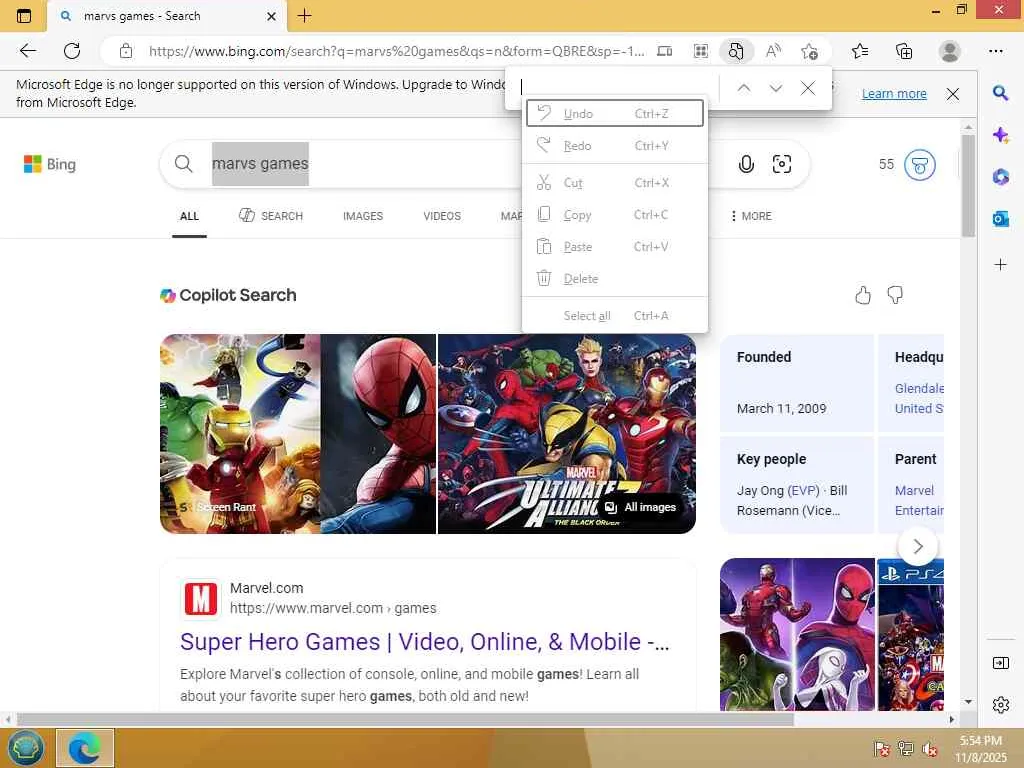Click the Bing logo
The height and width of the screenshot is (768, 1024).
[x=50, y=164]
